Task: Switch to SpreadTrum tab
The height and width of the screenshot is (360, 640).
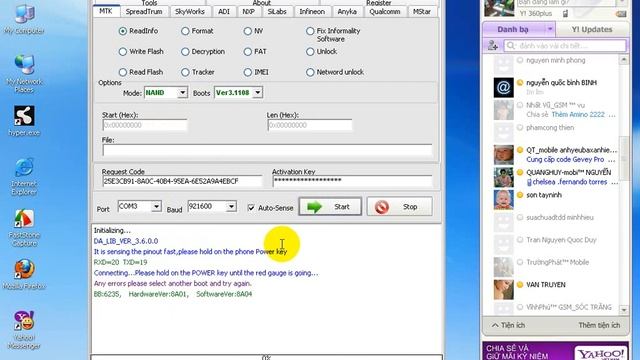Action: click(144, 12)
